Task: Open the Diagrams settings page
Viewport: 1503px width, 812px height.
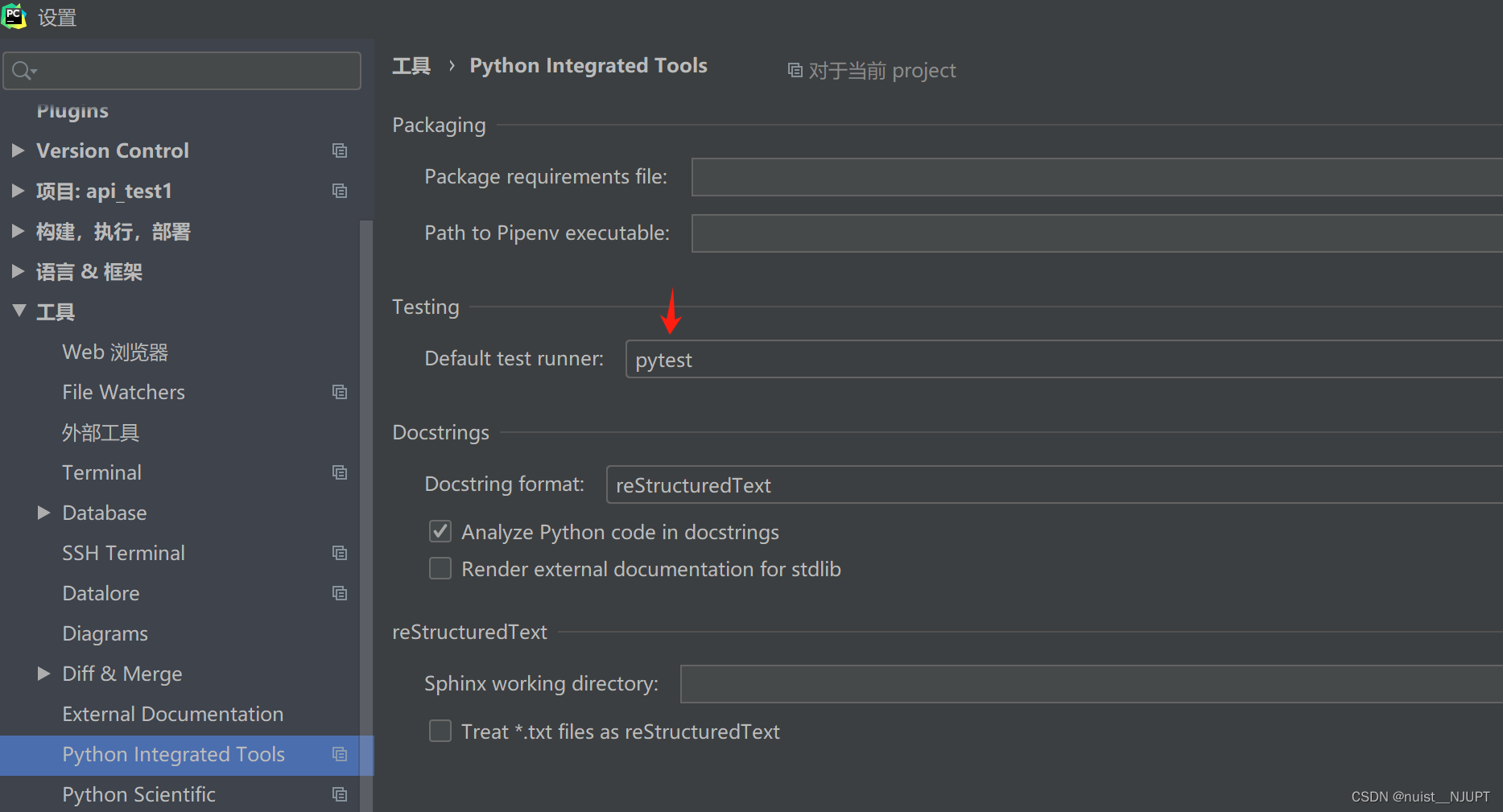Action: (105, 633)
